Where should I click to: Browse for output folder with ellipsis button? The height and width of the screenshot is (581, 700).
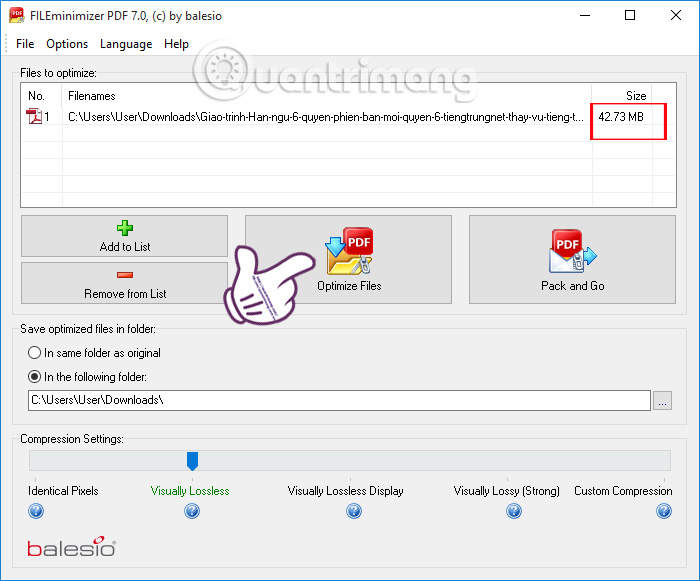662,400
